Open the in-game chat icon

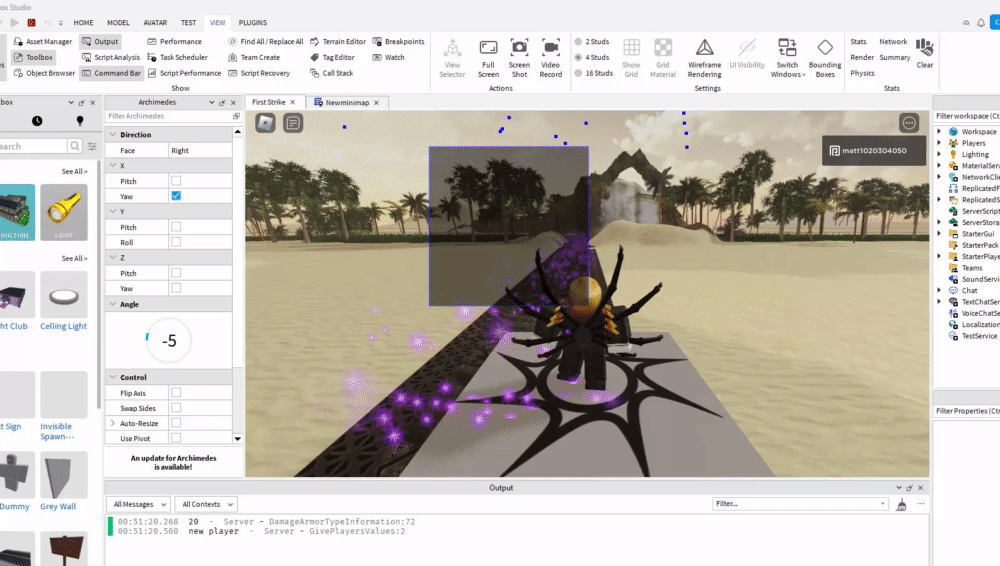point(293,123)
